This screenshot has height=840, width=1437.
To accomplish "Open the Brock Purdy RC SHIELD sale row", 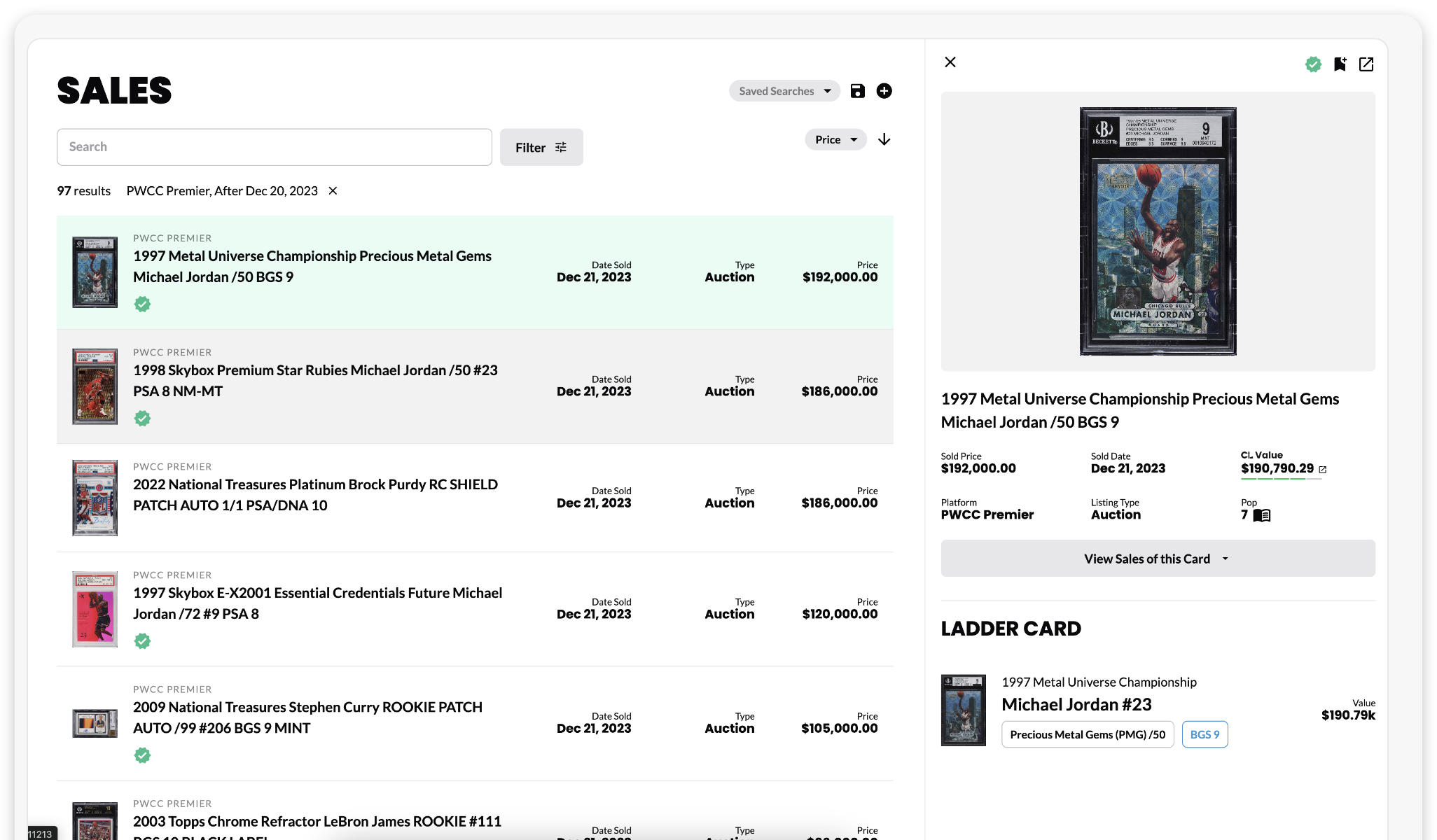I will click(475, 498).
